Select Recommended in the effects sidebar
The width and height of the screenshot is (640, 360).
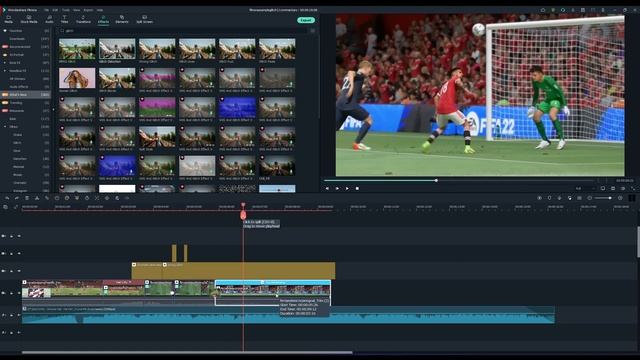click(x=20, y=47)
